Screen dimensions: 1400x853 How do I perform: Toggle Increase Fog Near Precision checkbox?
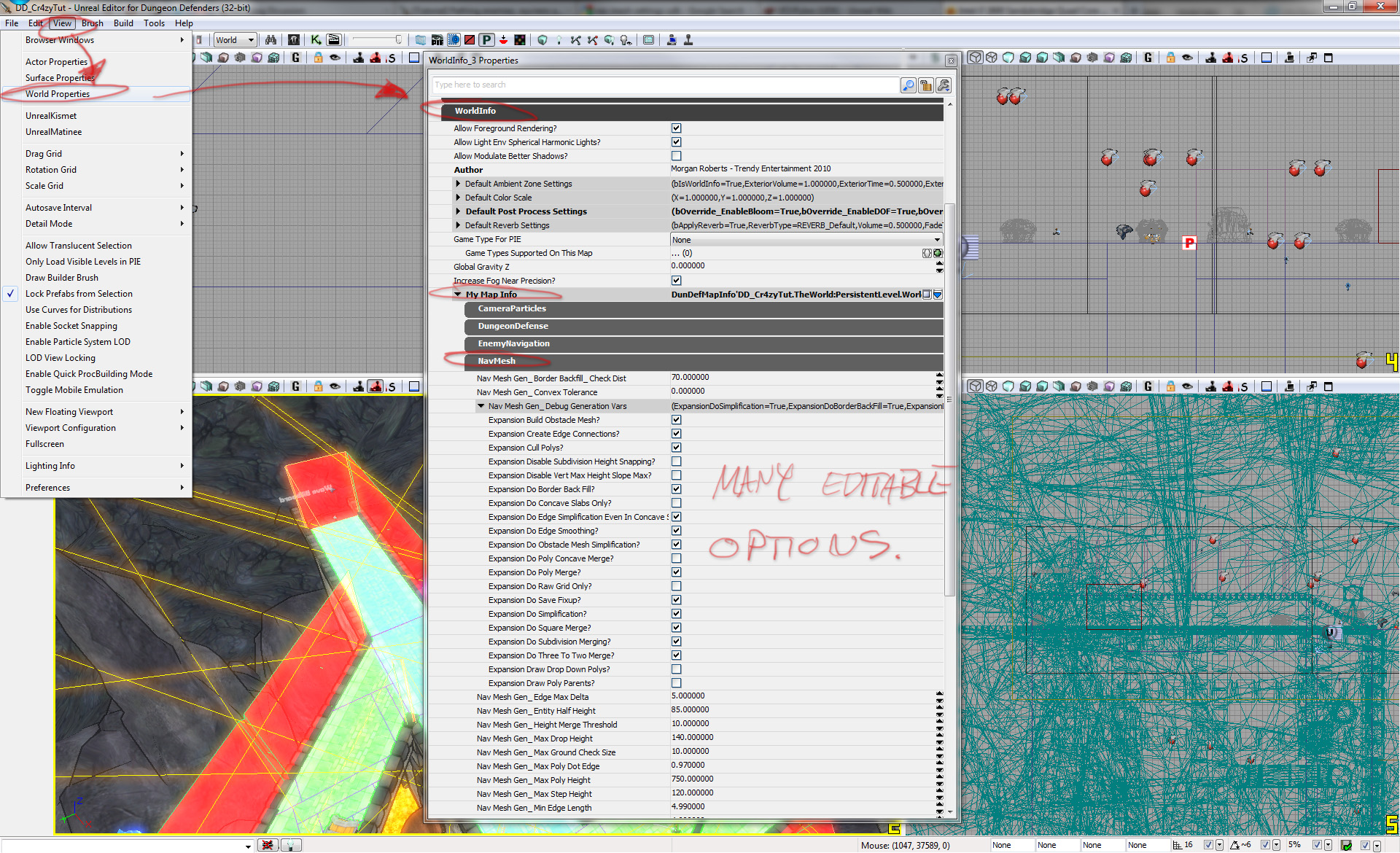tap(676, 281)
